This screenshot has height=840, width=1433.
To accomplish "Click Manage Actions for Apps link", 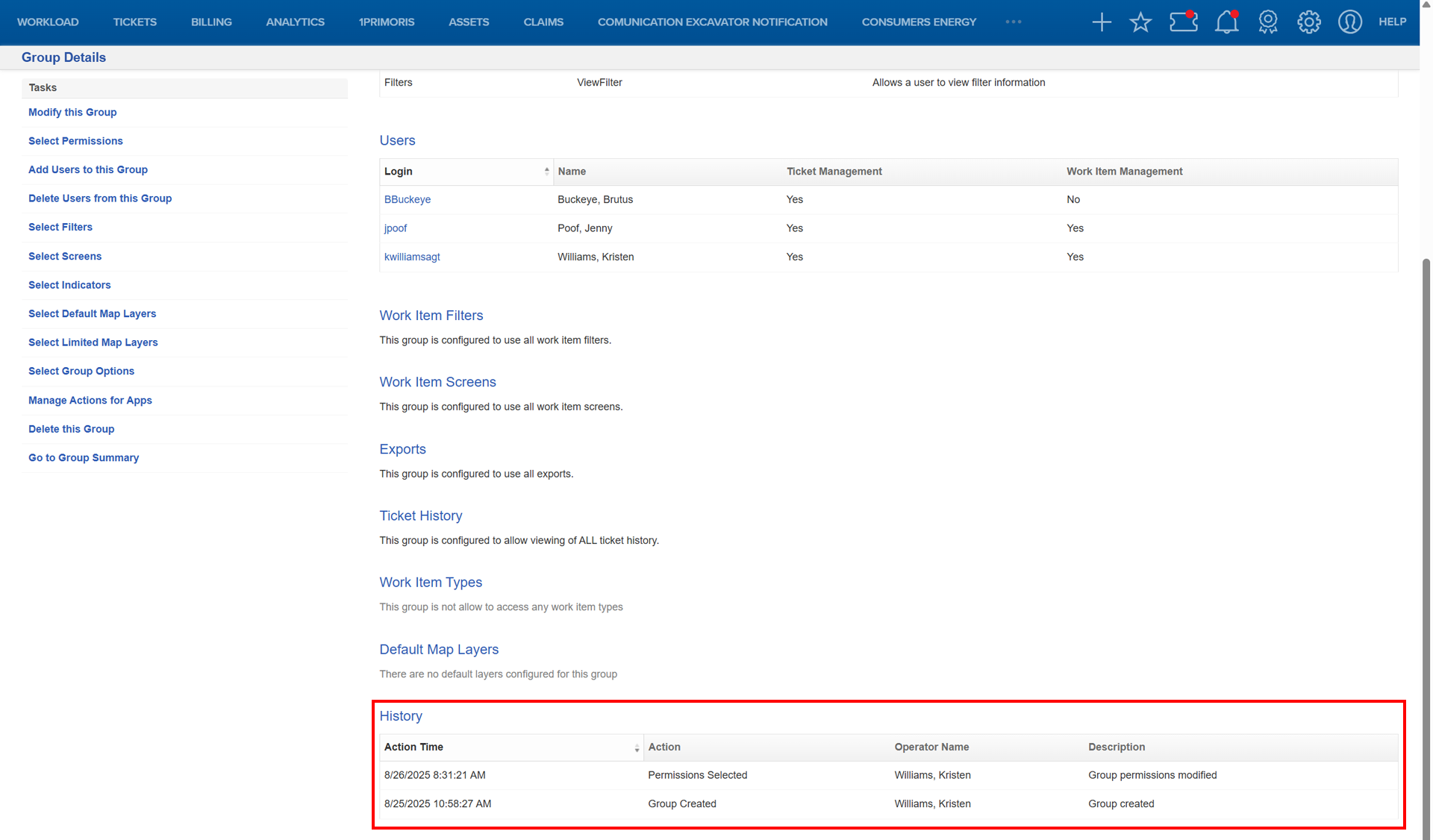I will tap(90, 401).
